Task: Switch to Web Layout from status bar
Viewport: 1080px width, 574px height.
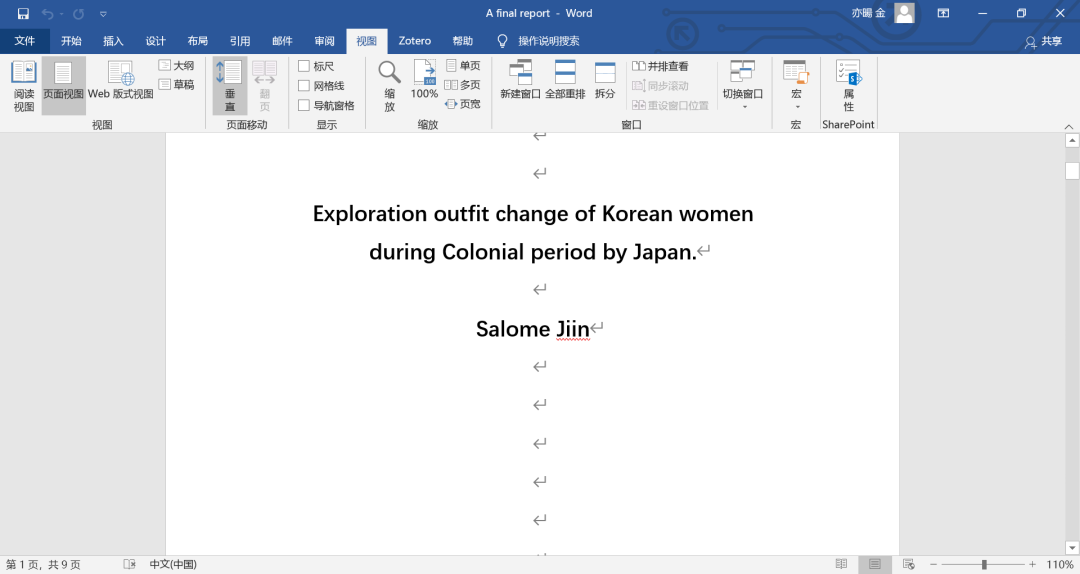Action: pyautogui.click(x=908, y=564)
